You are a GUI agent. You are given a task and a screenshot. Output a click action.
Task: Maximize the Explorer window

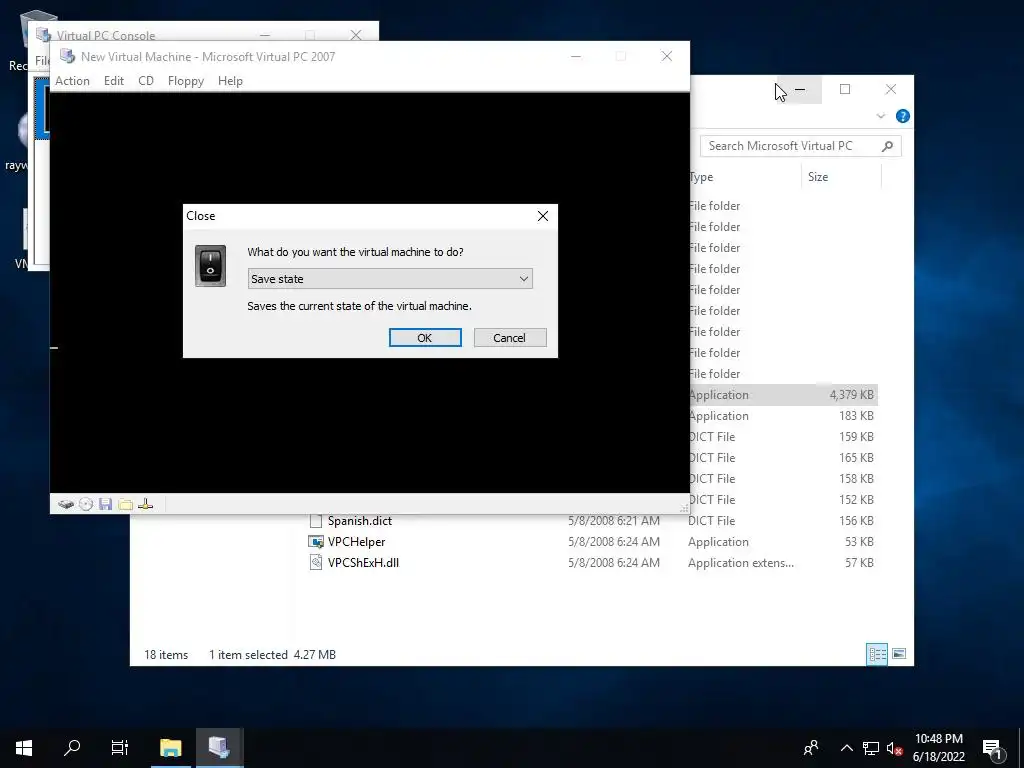point(845,89)
